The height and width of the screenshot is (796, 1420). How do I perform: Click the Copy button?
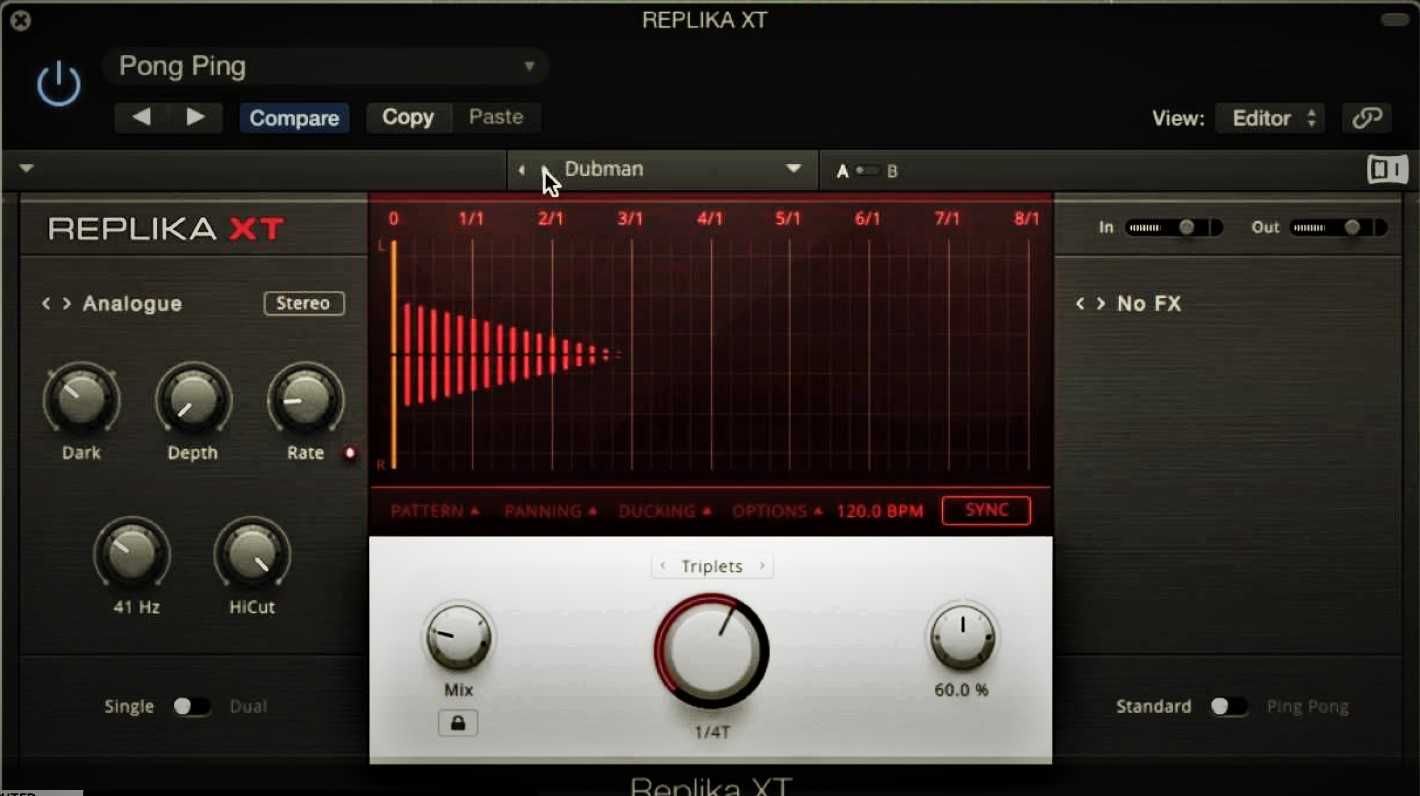[407, 117]
